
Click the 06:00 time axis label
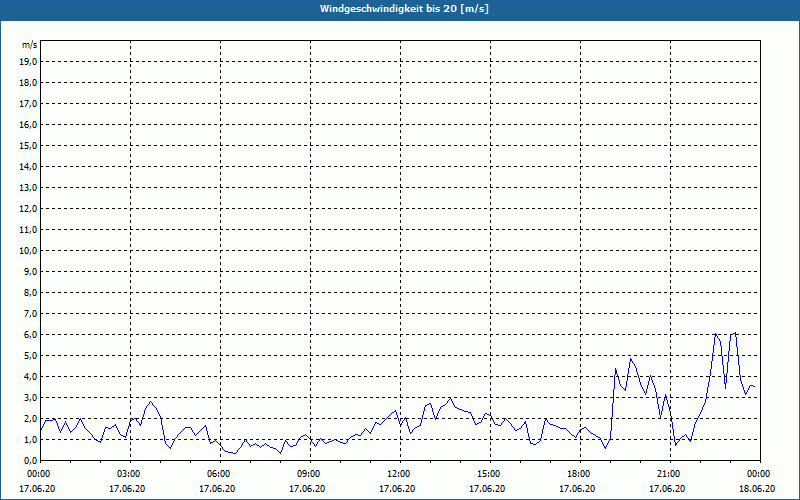tap(220, 474)
